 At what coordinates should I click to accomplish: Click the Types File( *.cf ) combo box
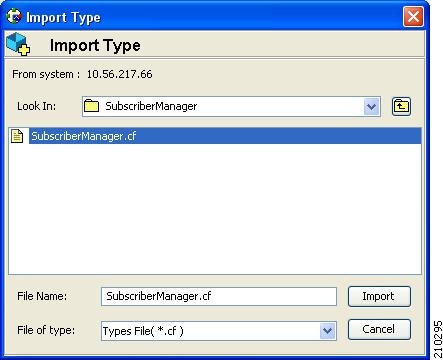tap(219, 331)
